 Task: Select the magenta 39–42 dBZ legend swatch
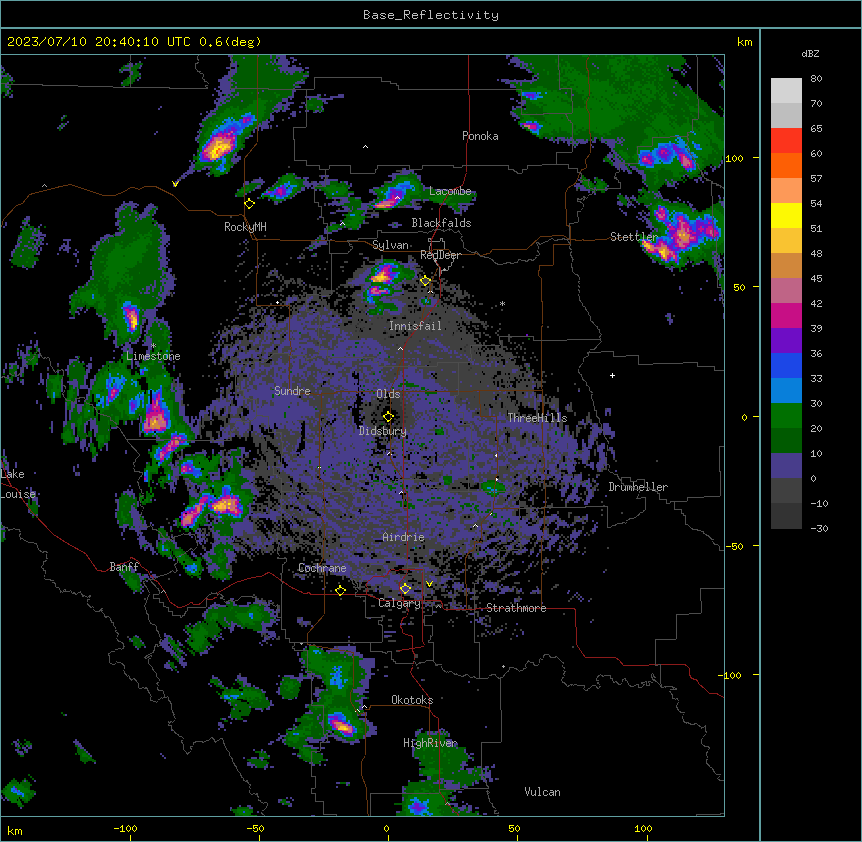tap(786, 315)
